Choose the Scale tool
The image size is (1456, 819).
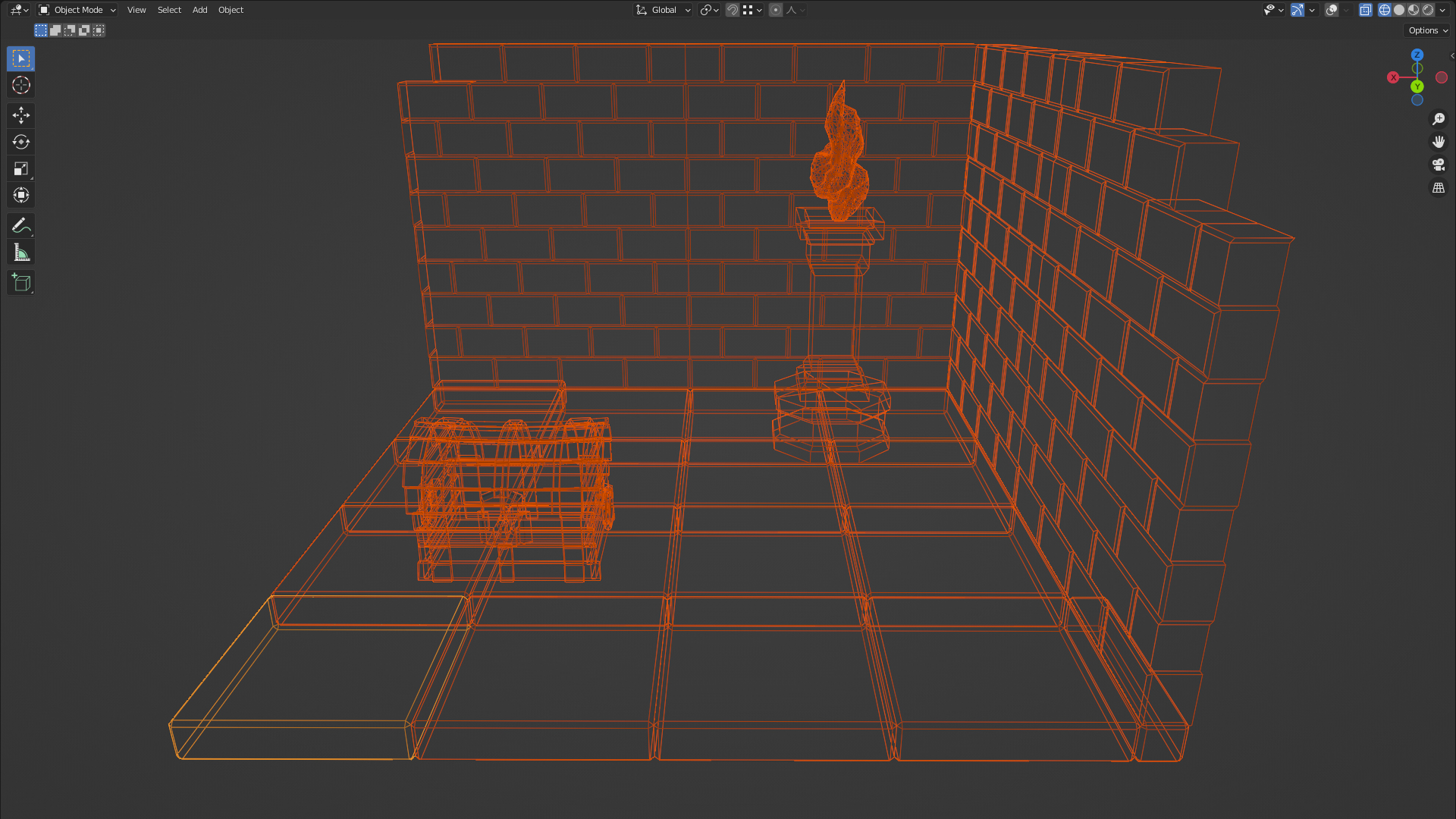click(x=21, y=168)
